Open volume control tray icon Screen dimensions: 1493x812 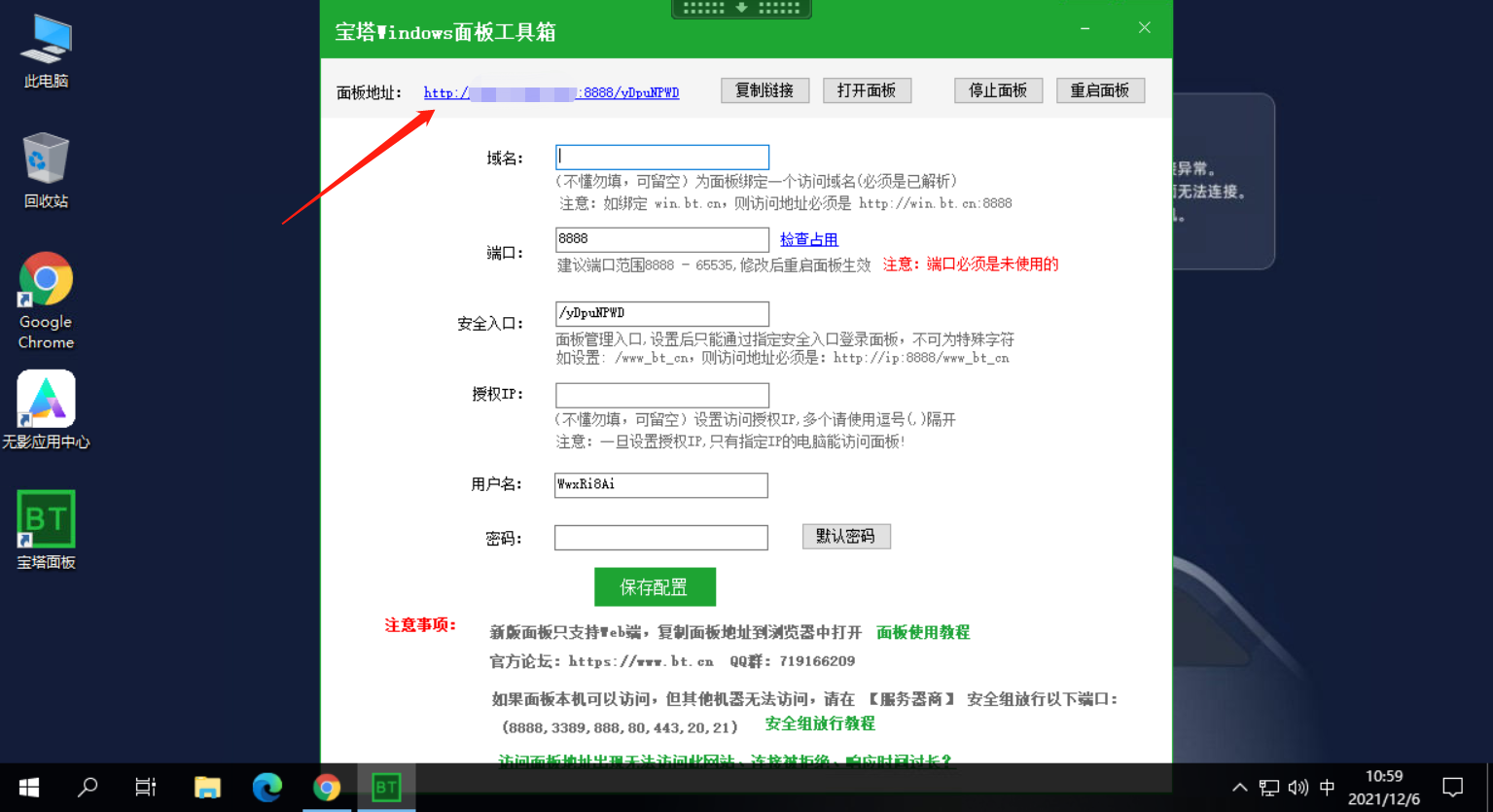pos(1298,788)
